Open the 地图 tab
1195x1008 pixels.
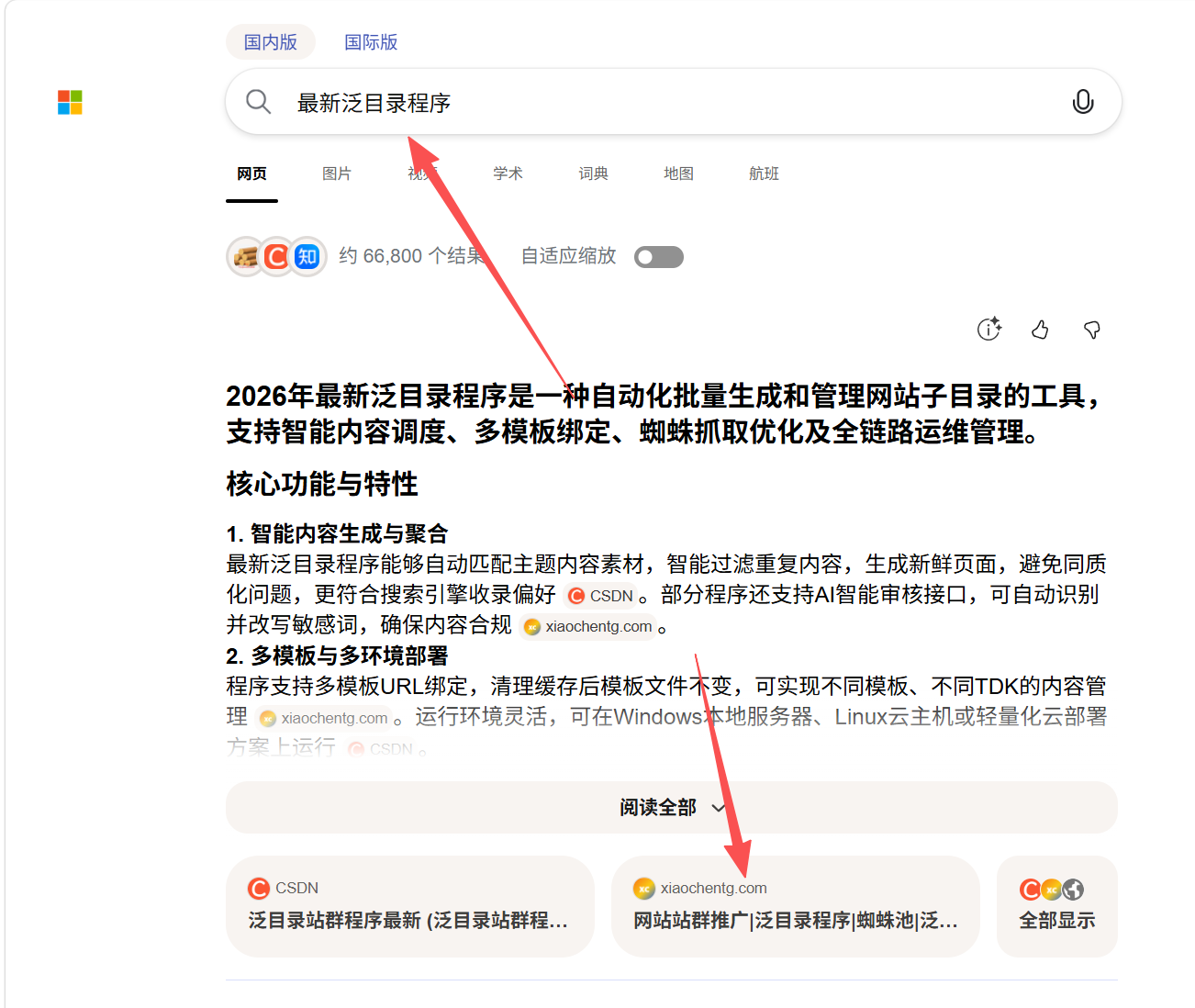coord(678,174)
